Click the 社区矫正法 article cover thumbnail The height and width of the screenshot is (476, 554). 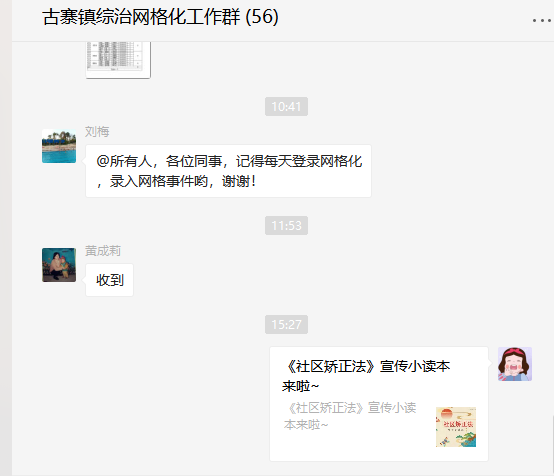coord(456,427)
